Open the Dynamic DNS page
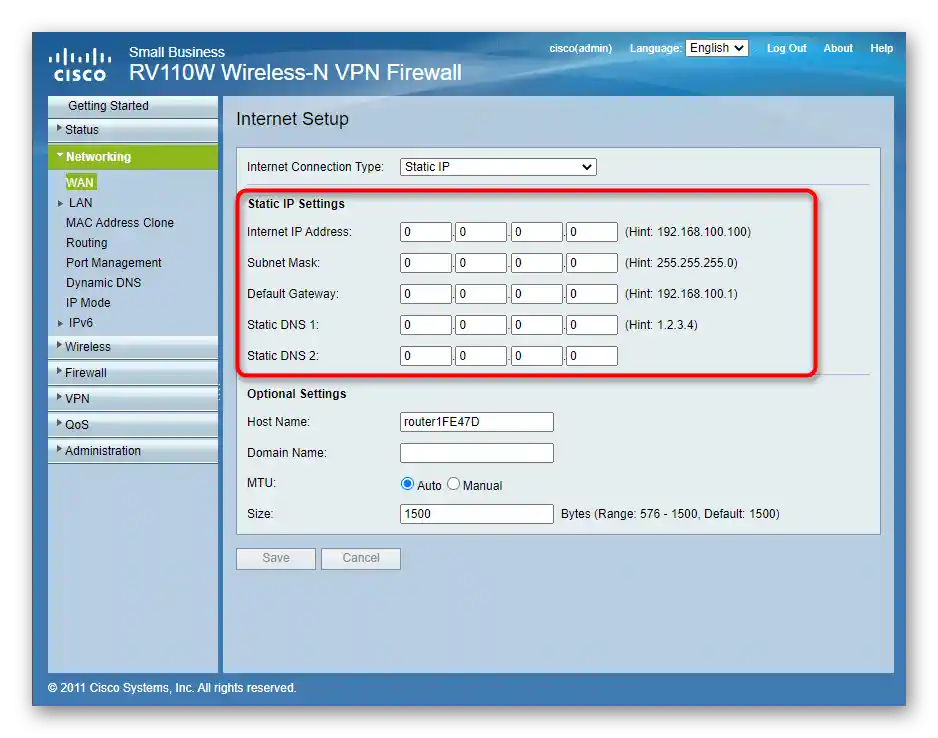Image resolution: width=938 pixels, height=738 pixels. click(x=103, y=283)
